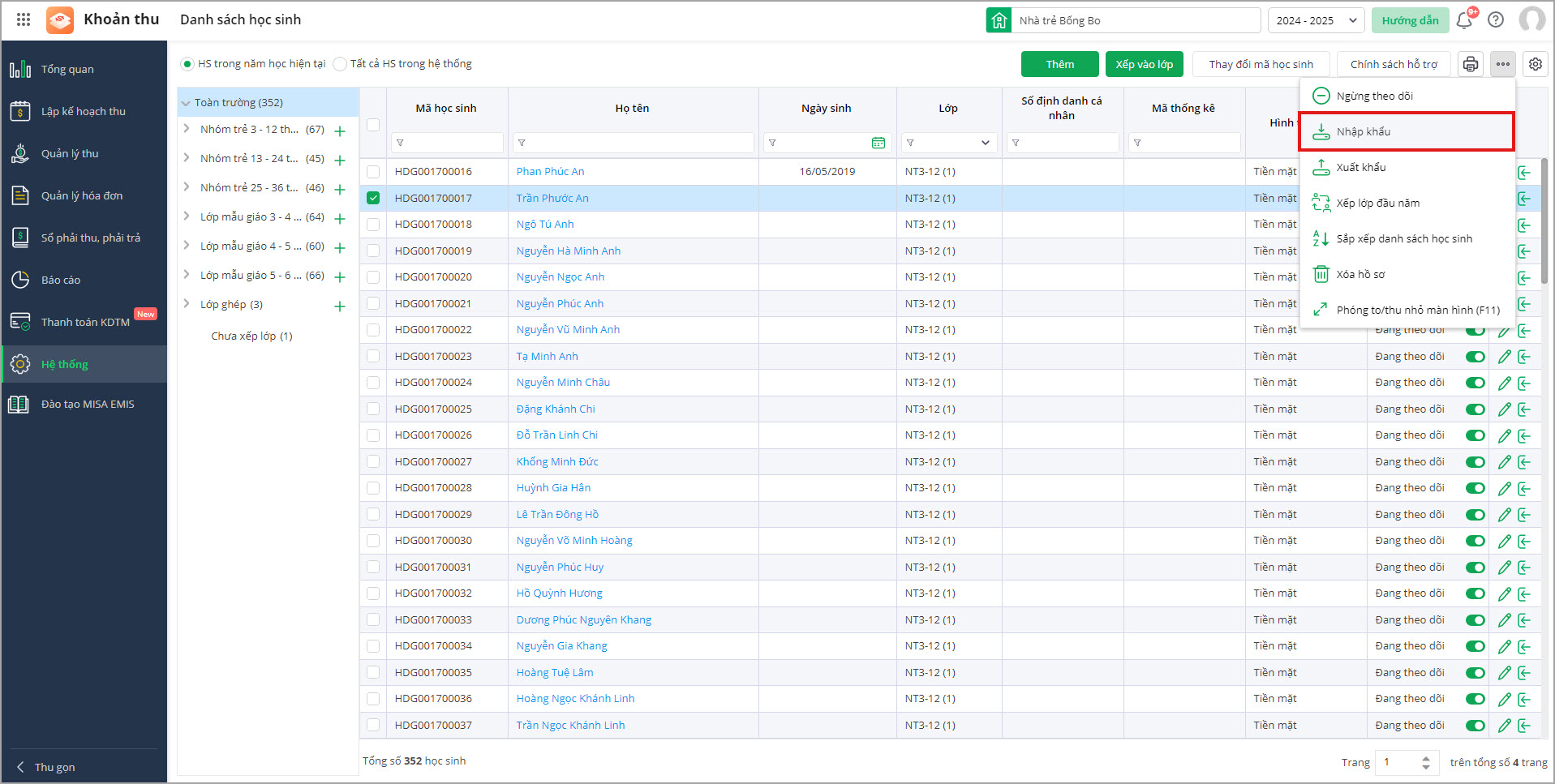Open Thanh toán KDTM sidebar item
Image resolution: width=1555 pixels, height=784 pixels.
pyautogui.click(x=84, y=322)
